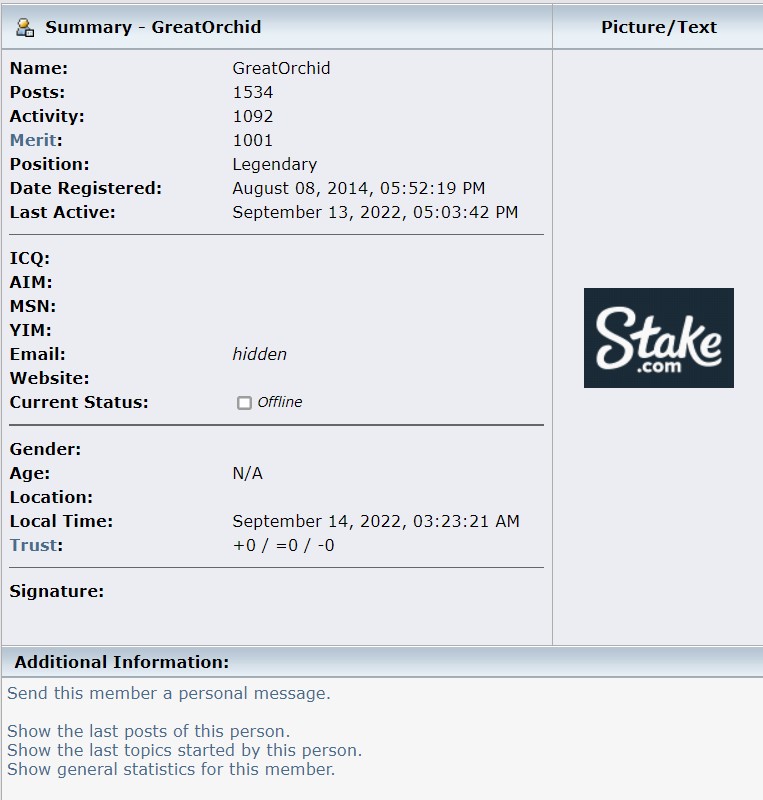The height and width of the screenshot is (800, 763).
Task: Click the activity value 1092
Action: point(253,116)
